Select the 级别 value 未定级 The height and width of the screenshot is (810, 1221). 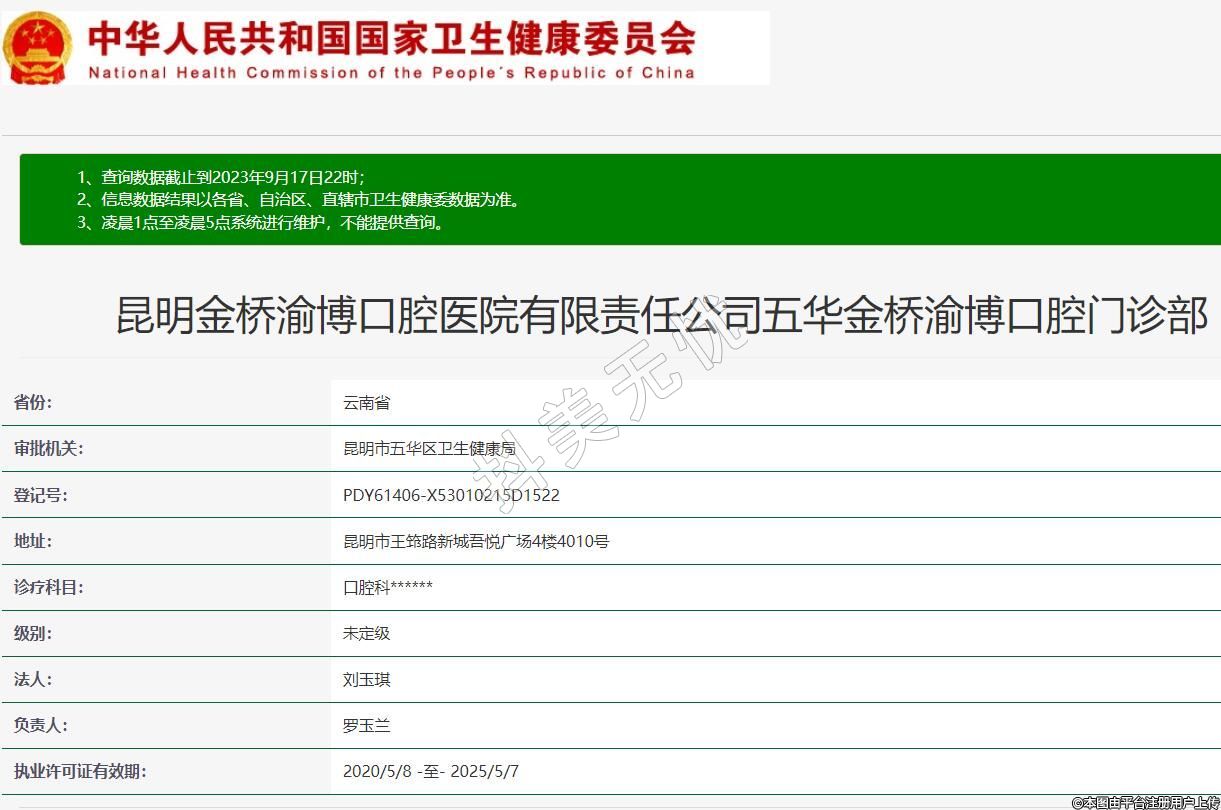366,633
